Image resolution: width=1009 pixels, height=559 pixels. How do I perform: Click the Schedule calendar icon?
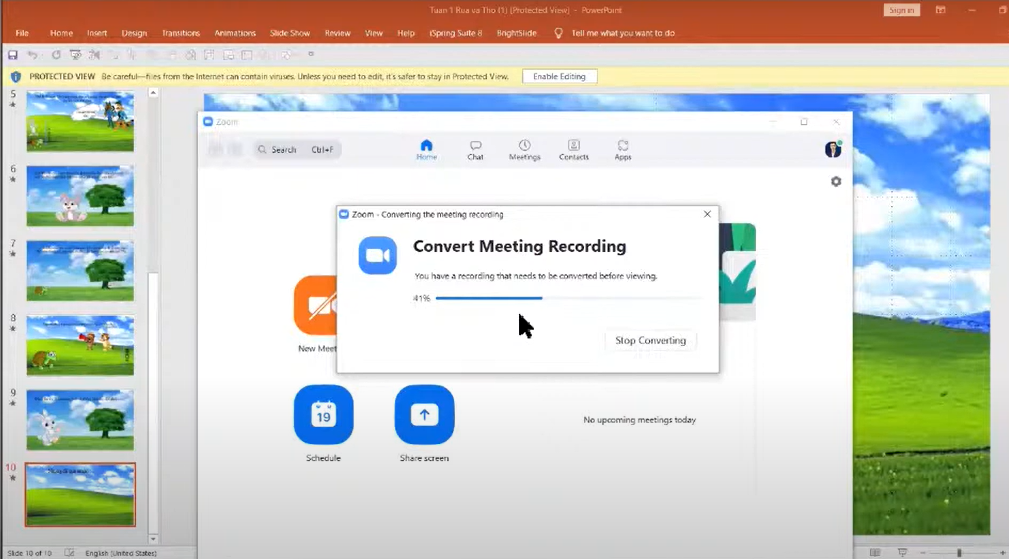pyautogui.click(x=323, y=414)
